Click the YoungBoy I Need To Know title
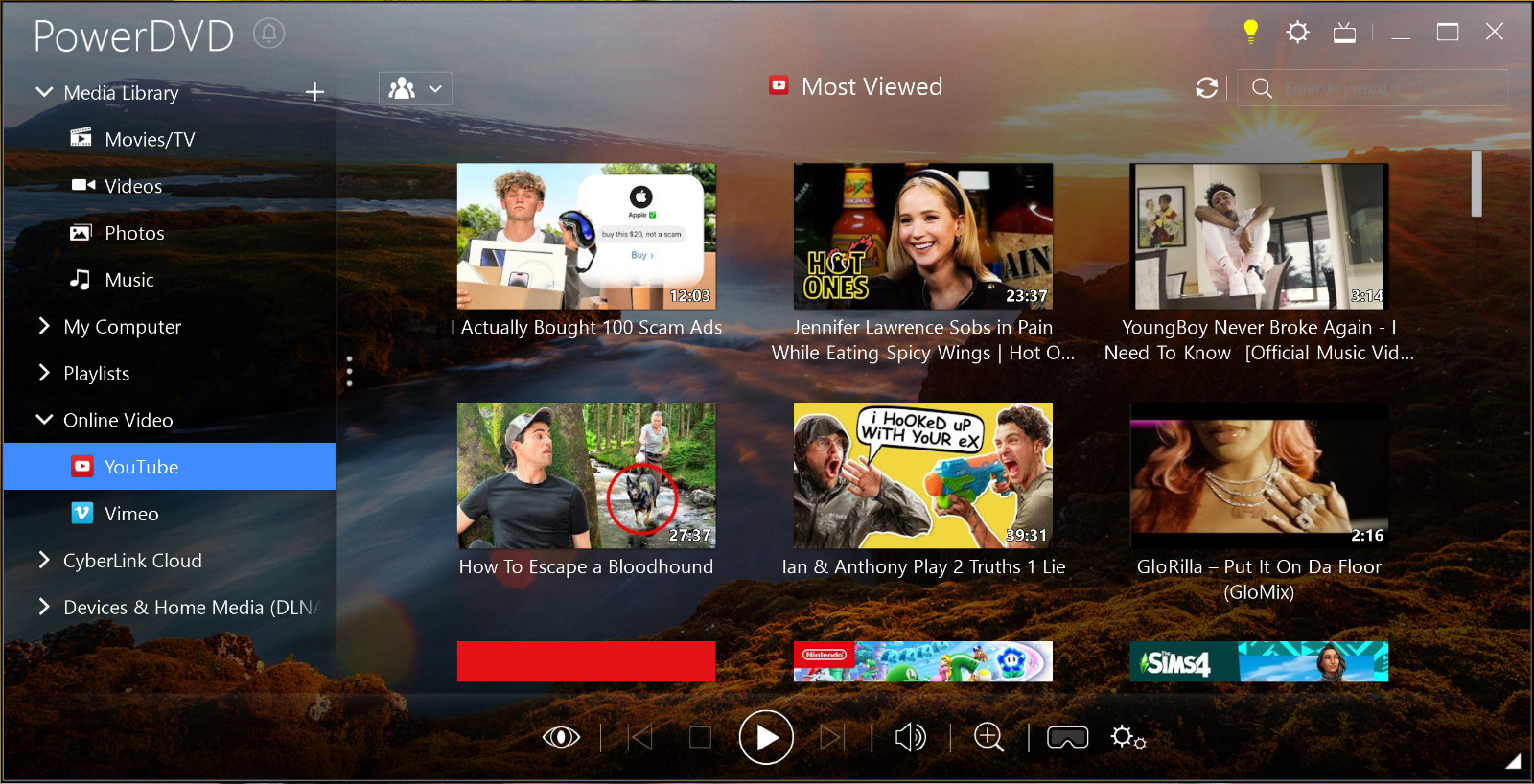This screenshot has height=784, width=1534. pos(1259,340)
